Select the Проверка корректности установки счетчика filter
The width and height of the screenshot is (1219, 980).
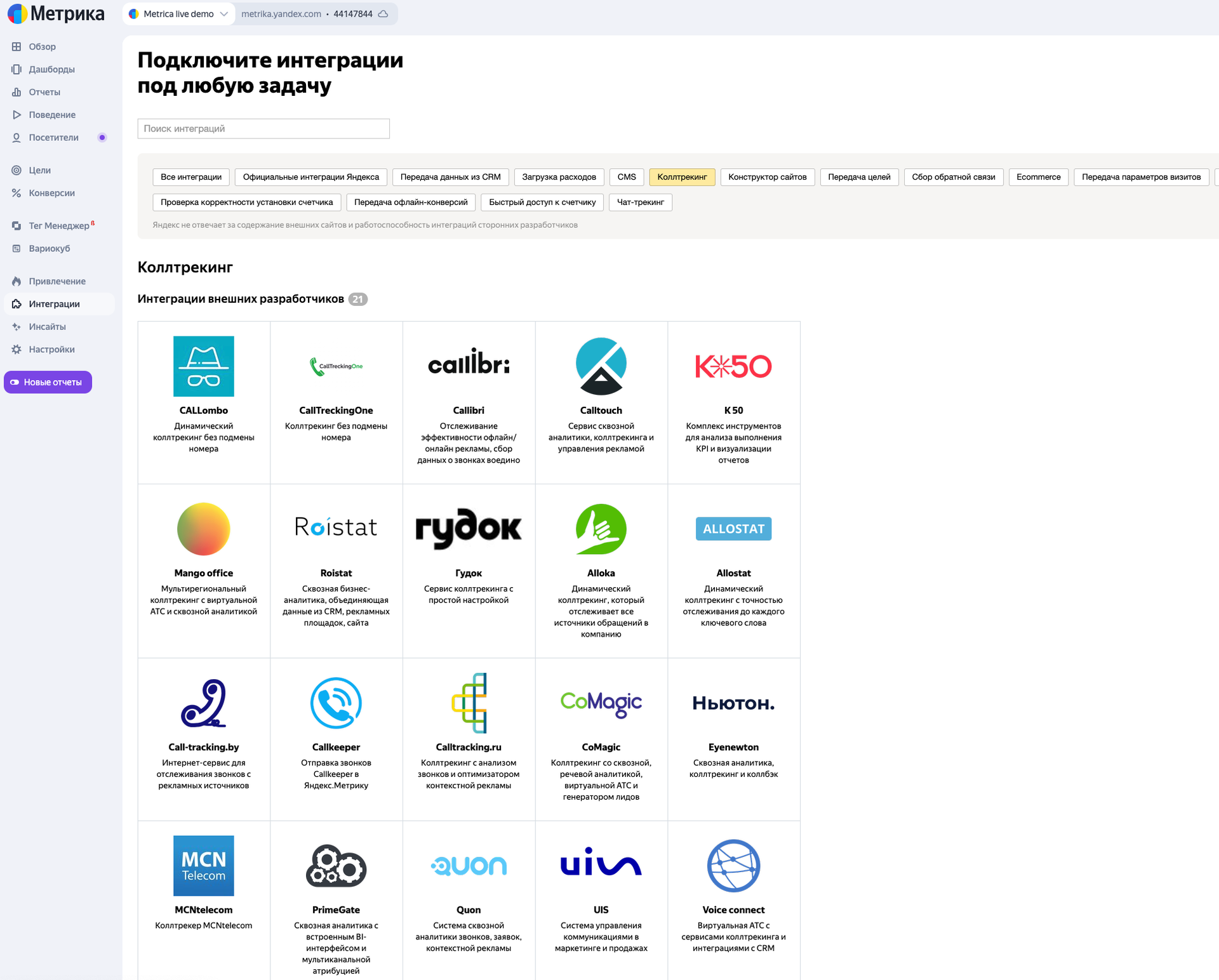(247, 202)
